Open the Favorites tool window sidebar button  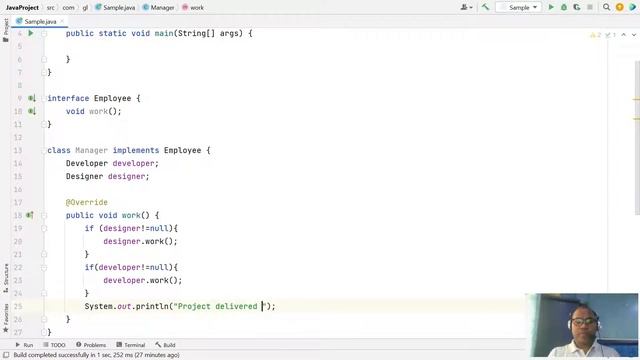click(6, 318)
